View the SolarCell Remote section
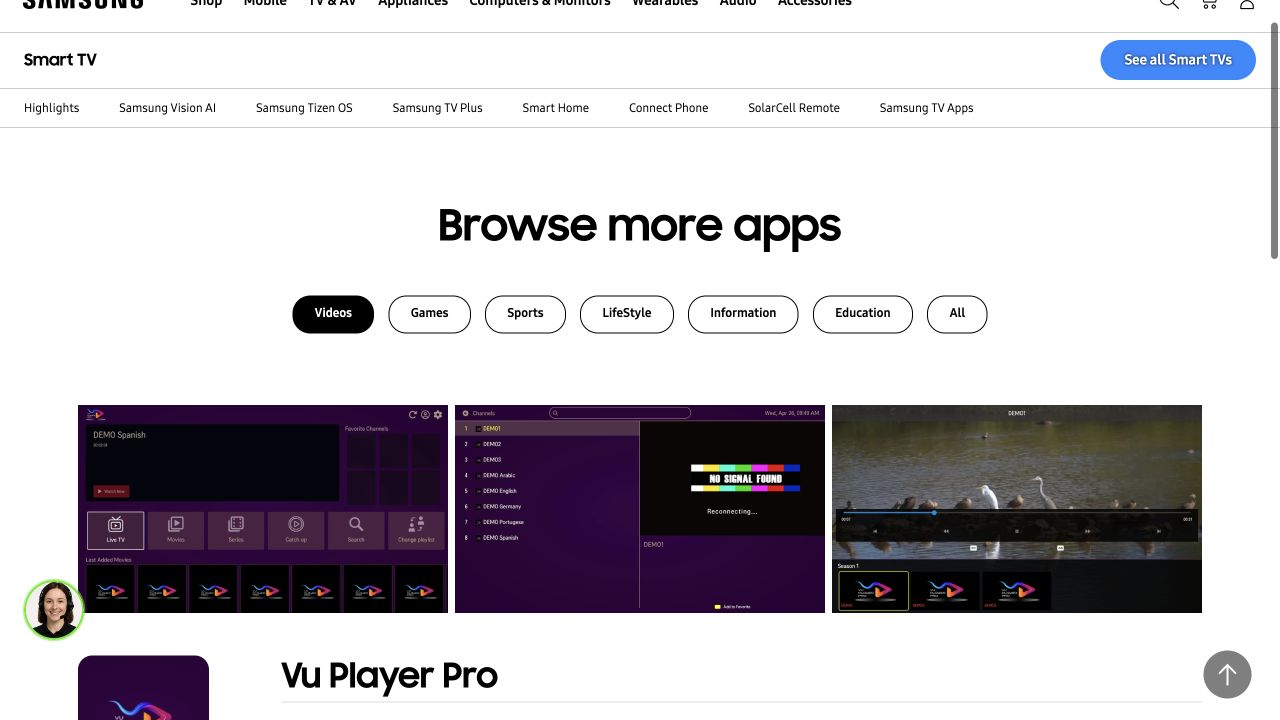The image size is (1280, 720). click(x=794, y=108)
